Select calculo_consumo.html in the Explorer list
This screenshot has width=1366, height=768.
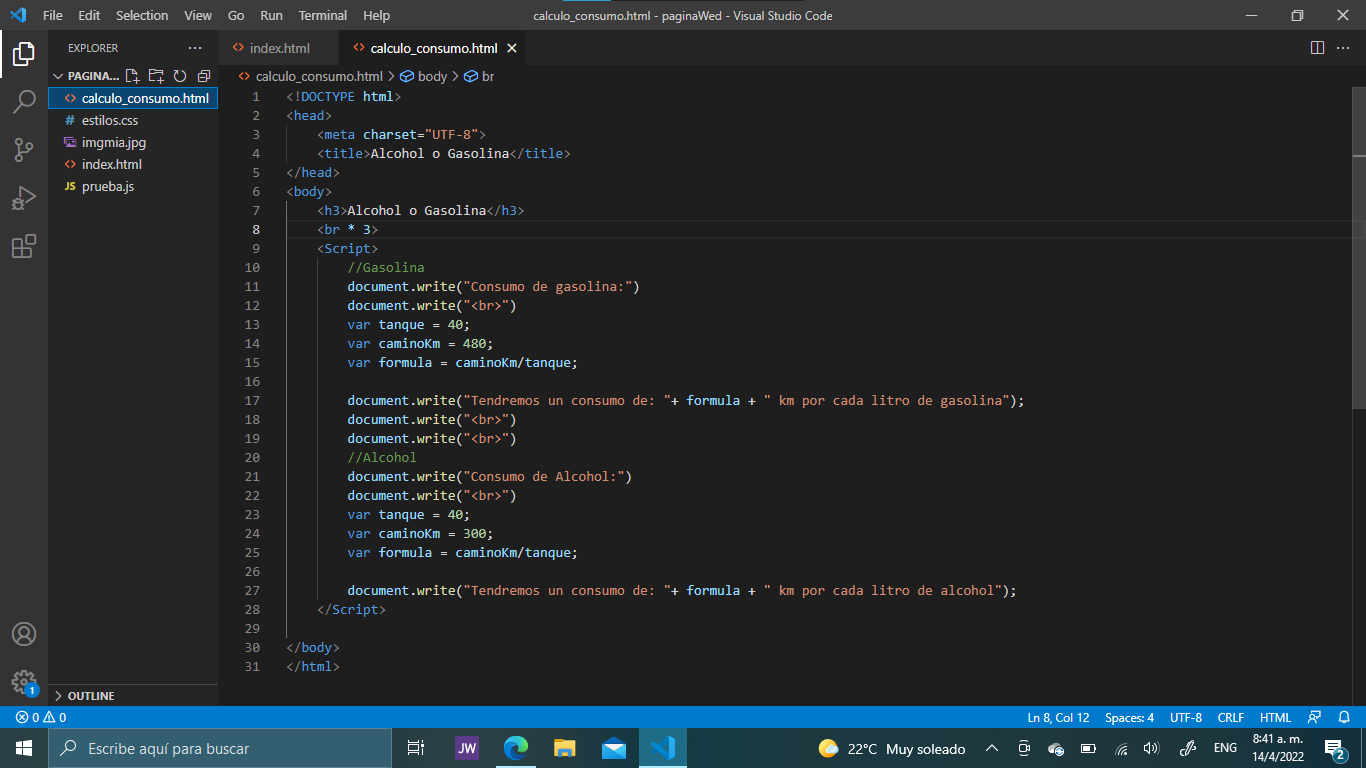point(133,98)
